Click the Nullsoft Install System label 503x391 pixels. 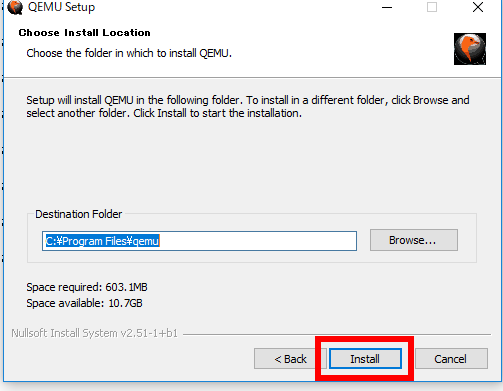pyautogui.click(x=95, y=333)
